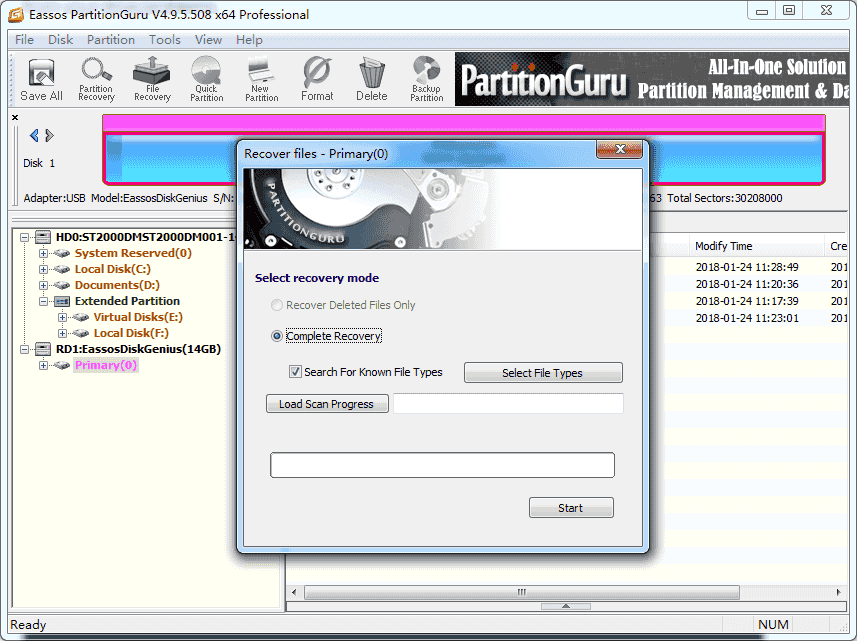Expand the Primary(0) partition node
Viewport: 857px width, 641px height.
pos(43,365)
